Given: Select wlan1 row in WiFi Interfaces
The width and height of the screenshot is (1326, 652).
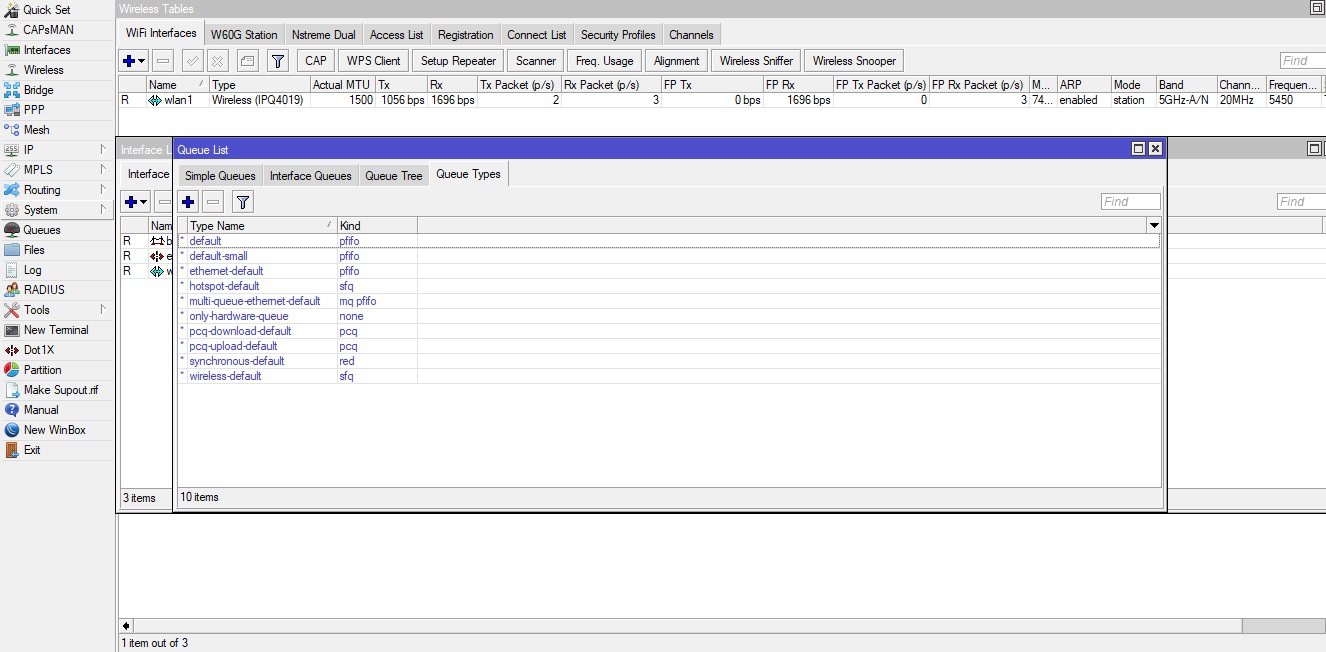Looking at the screenshot, I should pos(720,100).
